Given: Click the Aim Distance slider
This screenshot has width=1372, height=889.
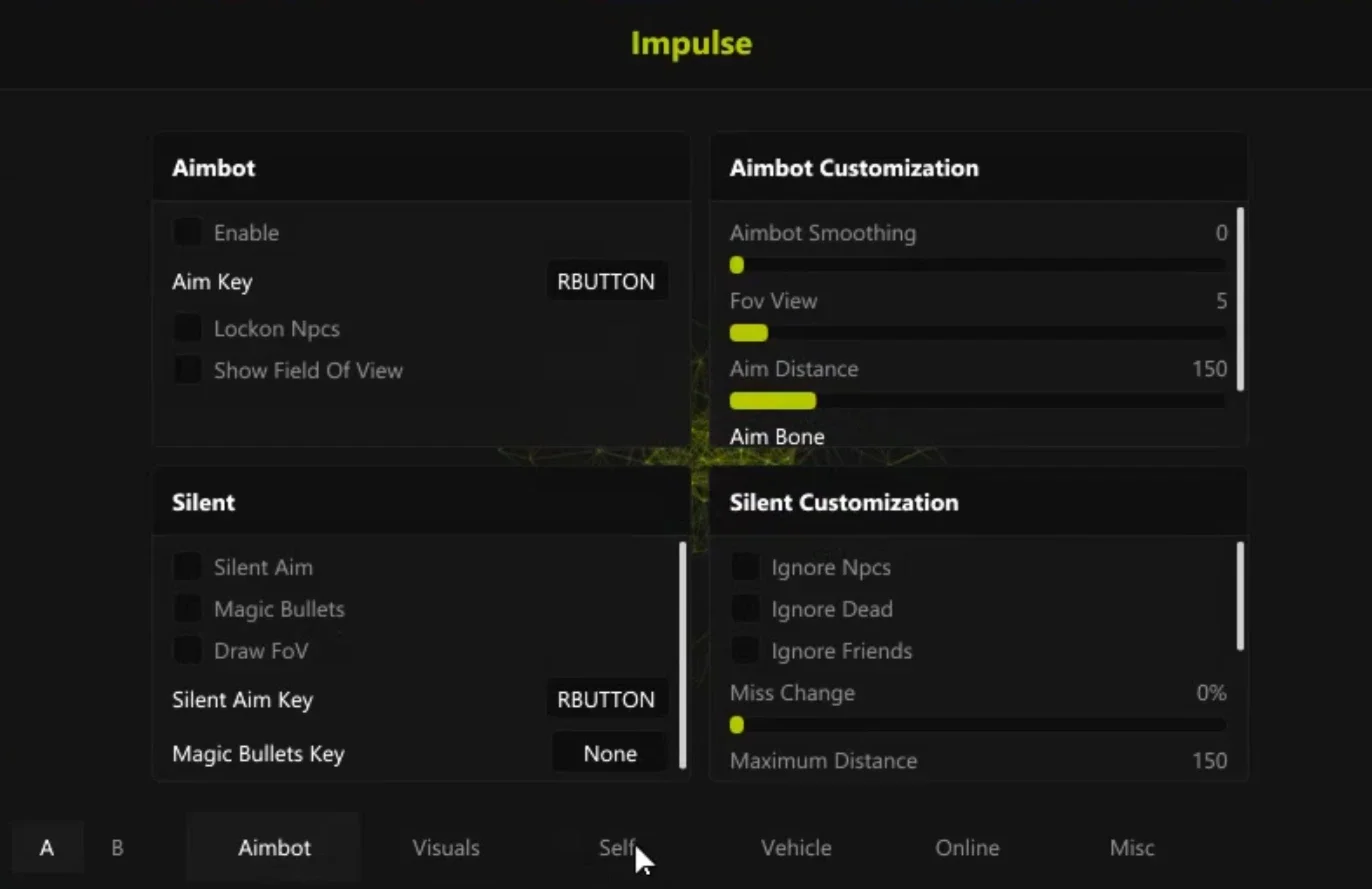Looking at the screenshot, I should pyautogui.click(x=977, y=401).
